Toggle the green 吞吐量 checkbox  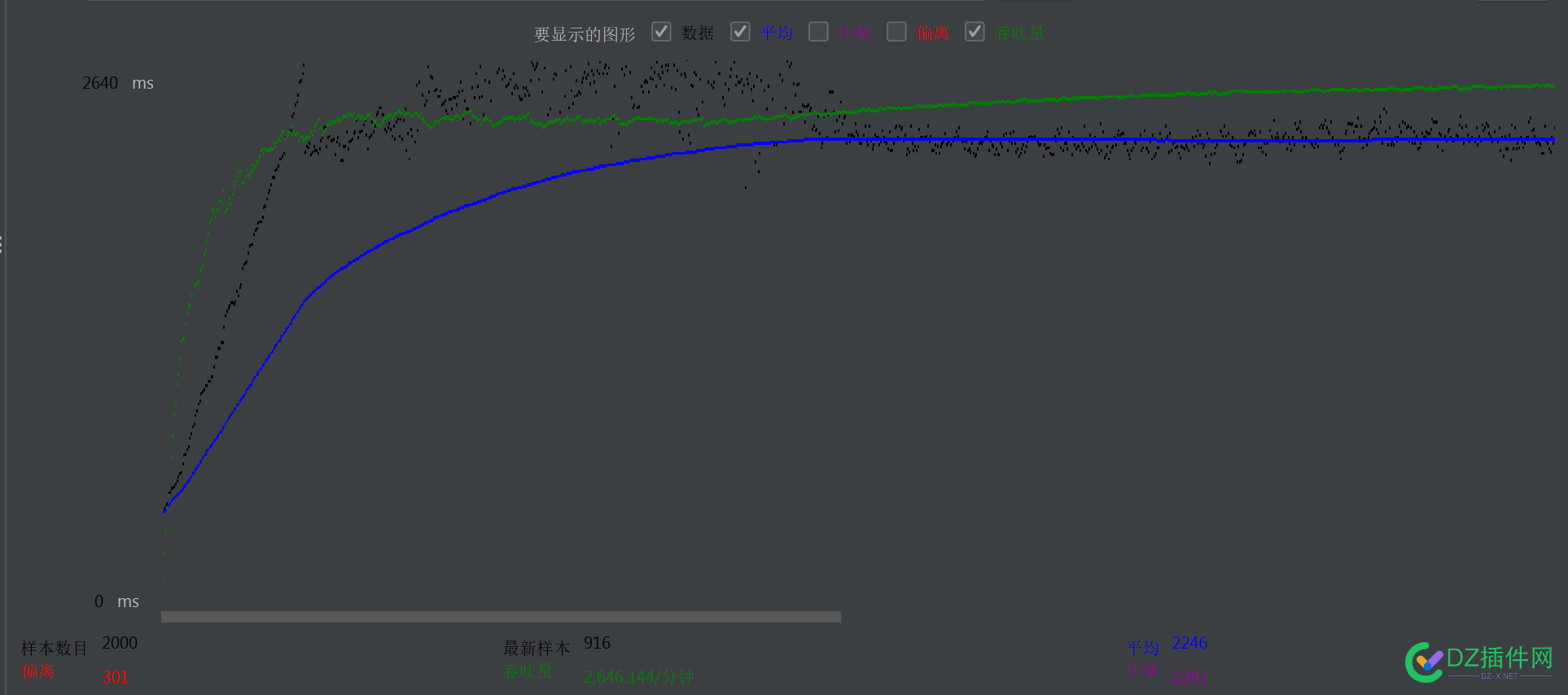coord(975,32)
